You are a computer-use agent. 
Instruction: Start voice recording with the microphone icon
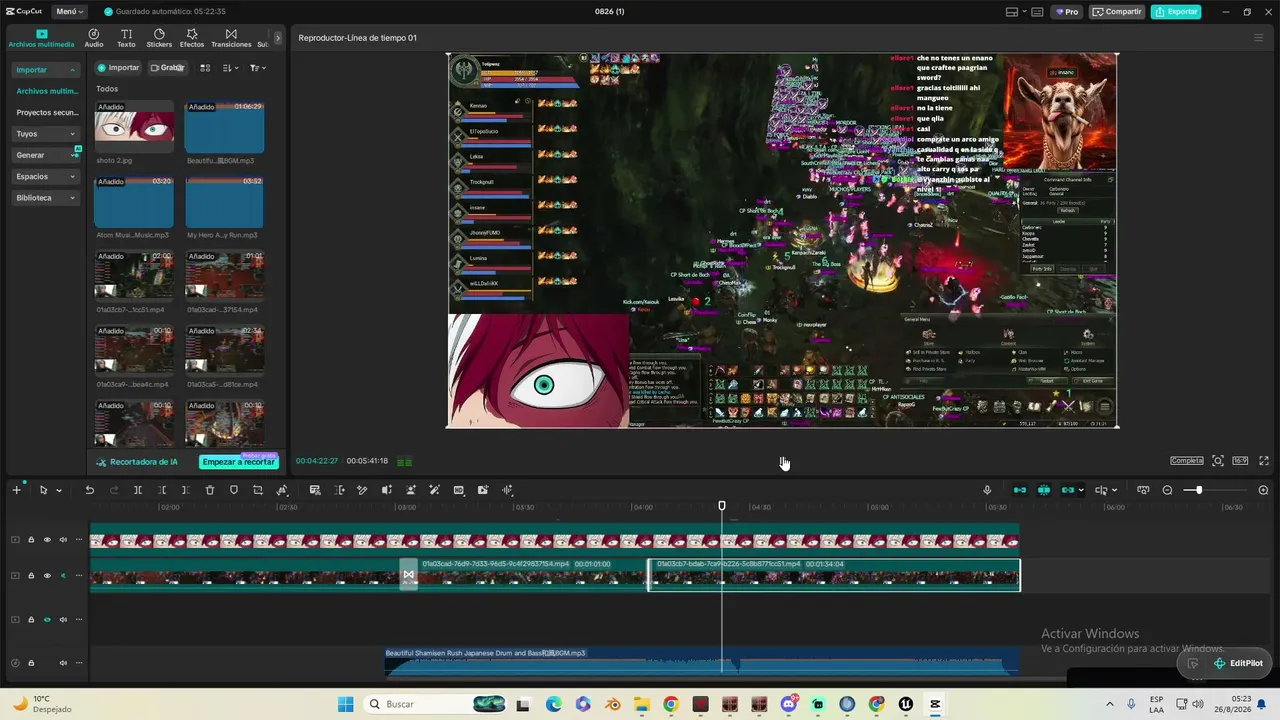tap(987, 490)
